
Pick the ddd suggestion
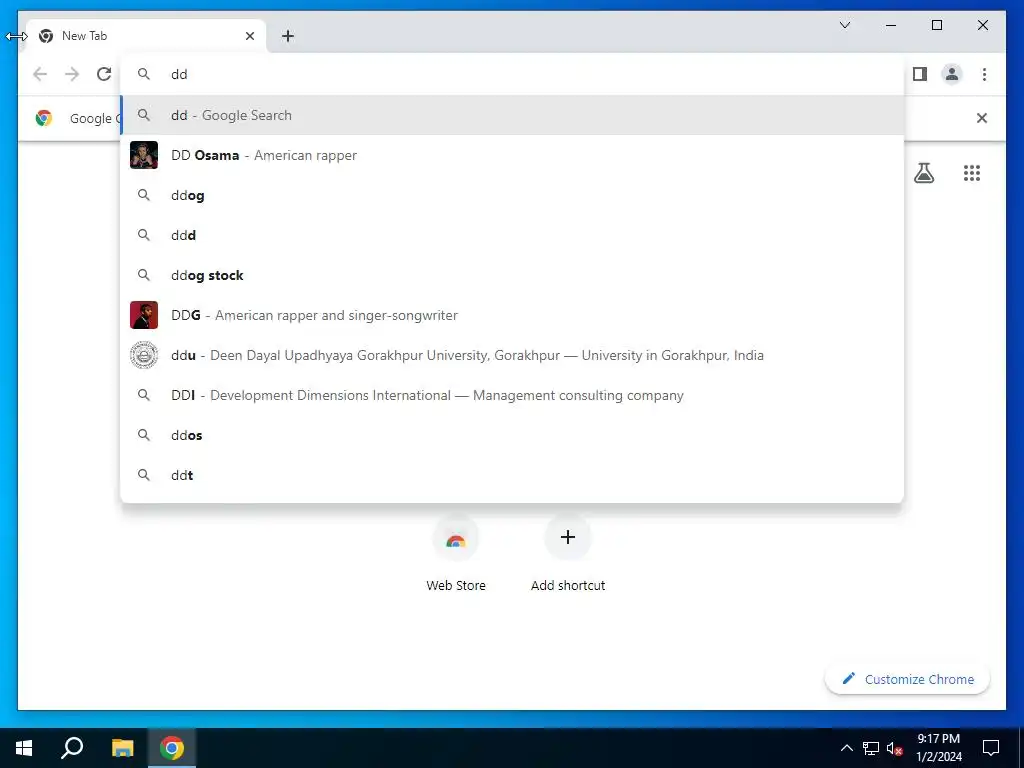pos(512,235)
